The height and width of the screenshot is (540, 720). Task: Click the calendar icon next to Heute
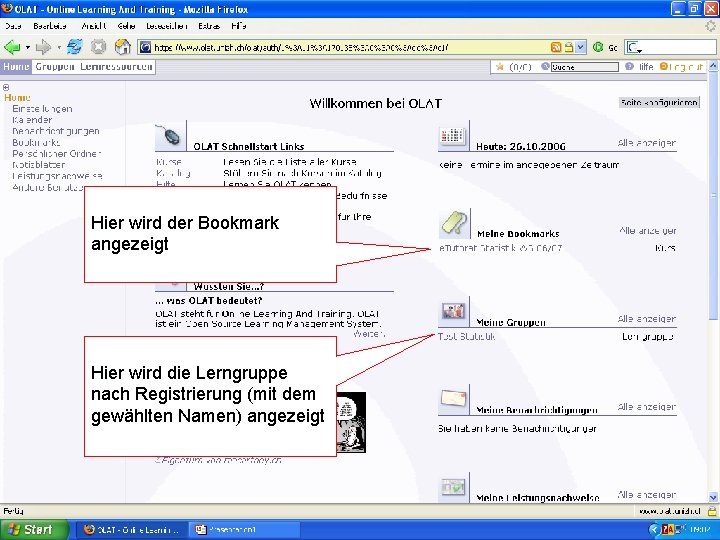(453, 136)
